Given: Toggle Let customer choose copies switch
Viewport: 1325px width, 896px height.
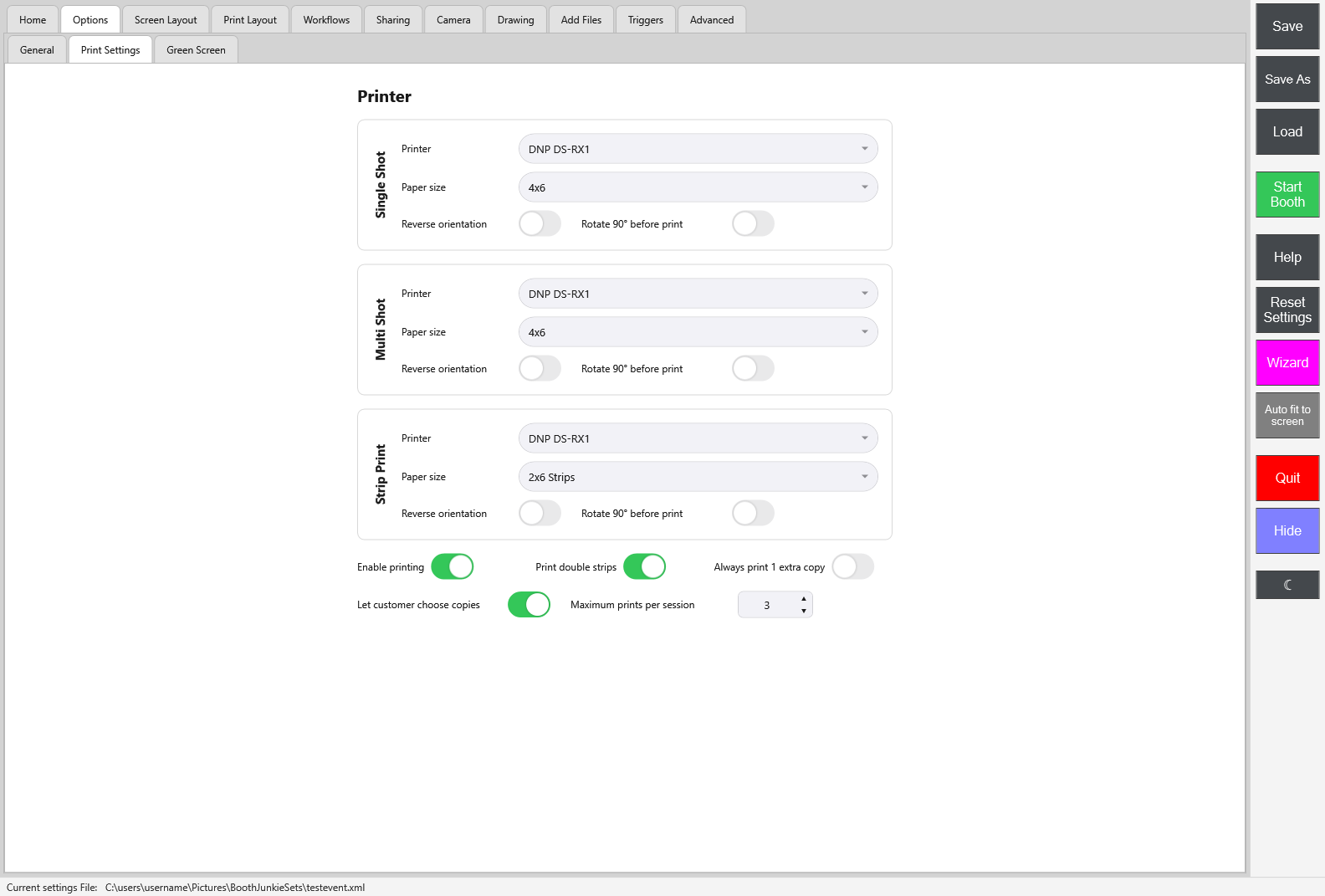Looking at the screenshot, I should coord(529,604).
